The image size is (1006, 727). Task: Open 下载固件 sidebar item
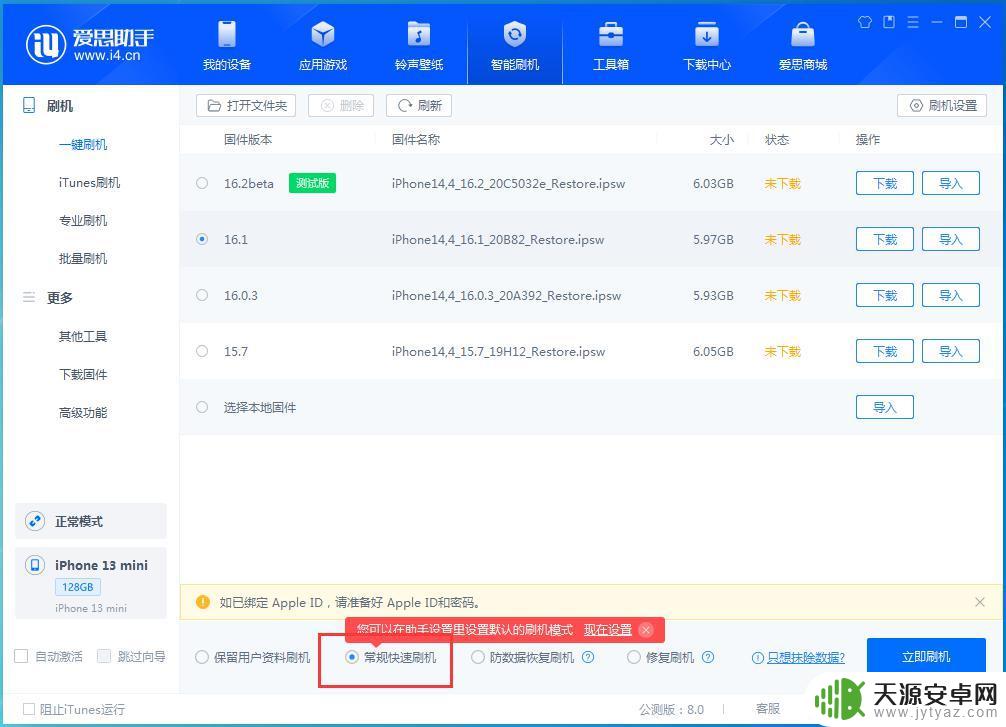83,374
